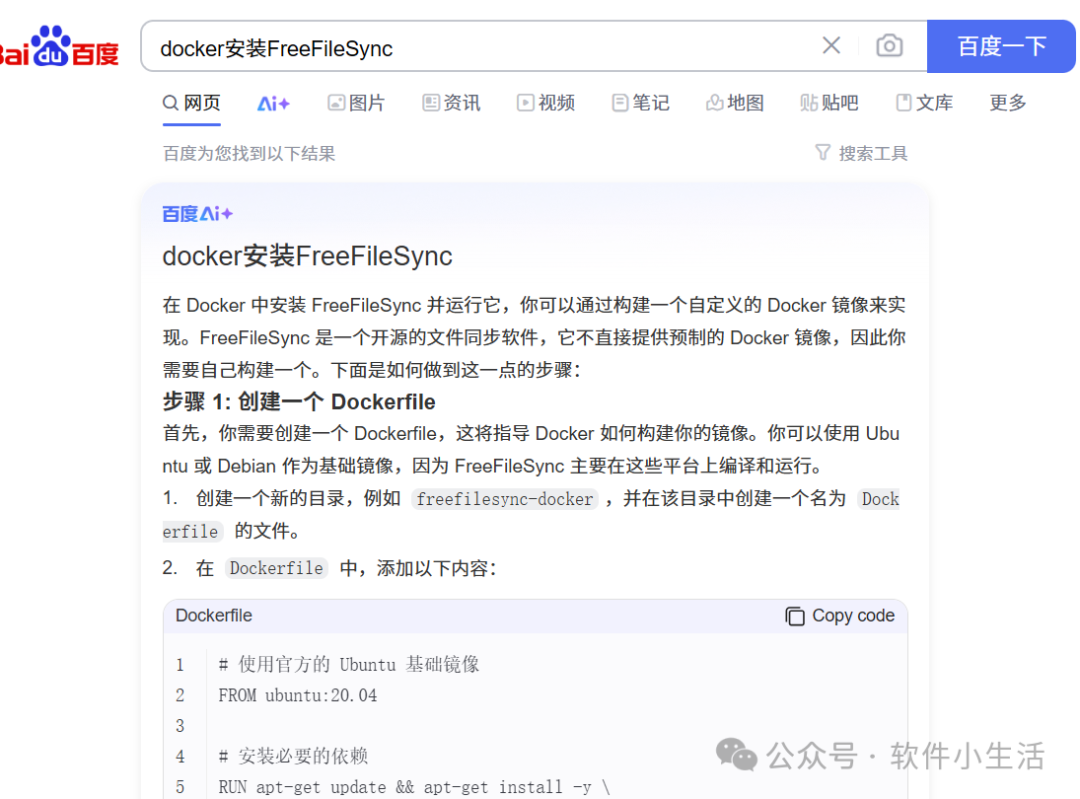Open image search via camera icon

point(889,45)
